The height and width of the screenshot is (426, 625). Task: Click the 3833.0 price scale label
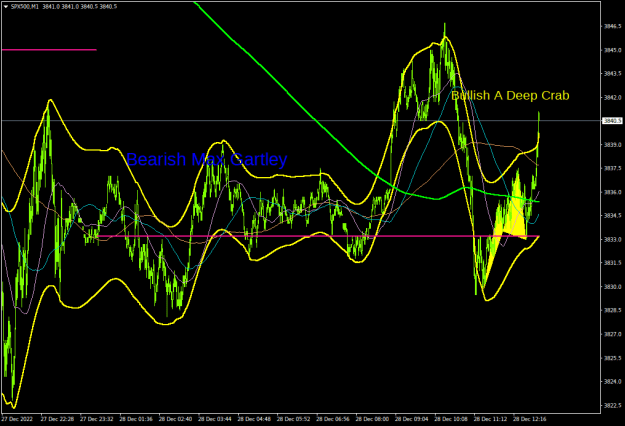(x=612, y=240)
